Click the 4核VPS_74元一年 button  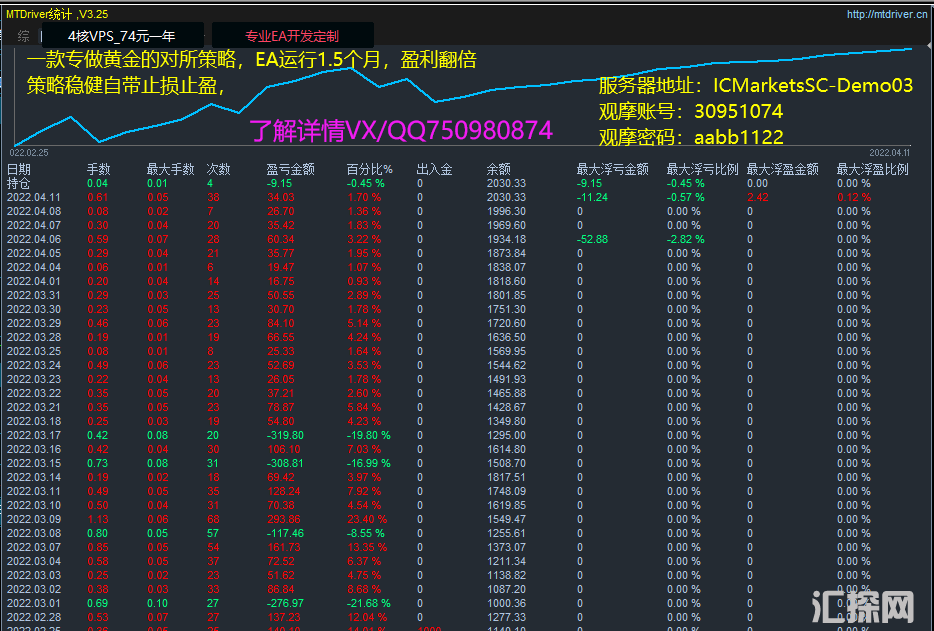pos(121,36)
